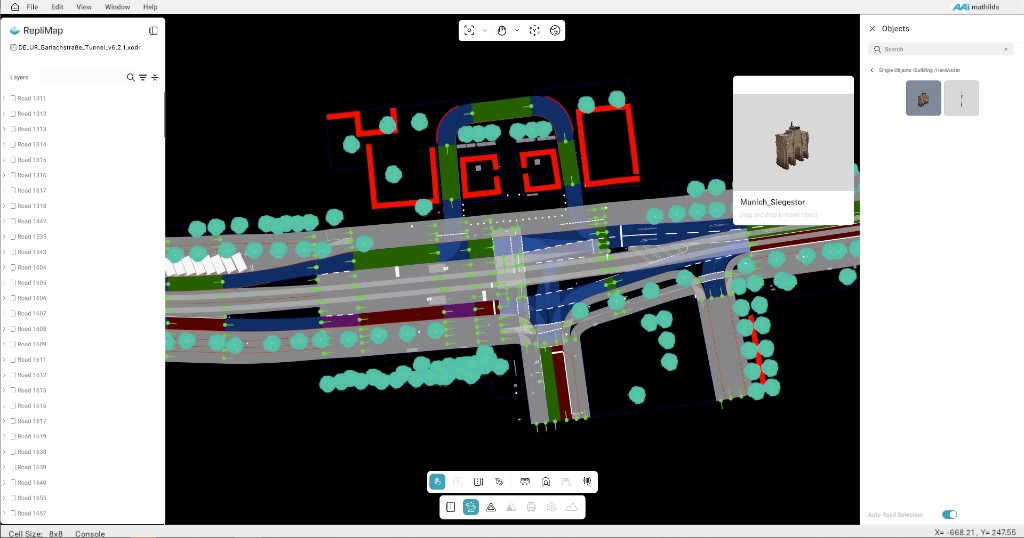Select the second object thumbnail (pole)

point(961,98)
